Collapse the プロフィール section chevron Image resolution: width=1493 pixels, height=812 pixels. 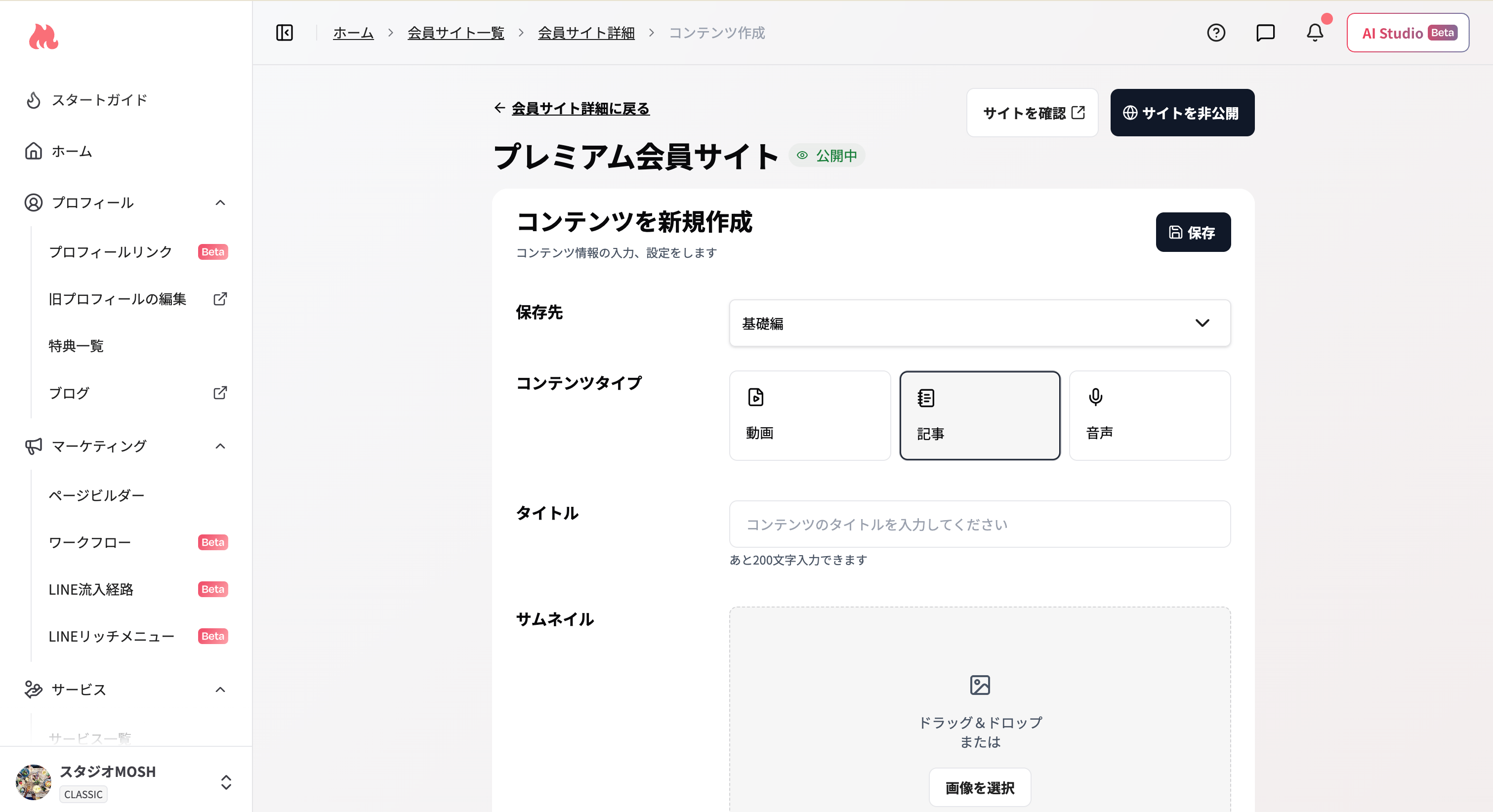coord(220,203)
